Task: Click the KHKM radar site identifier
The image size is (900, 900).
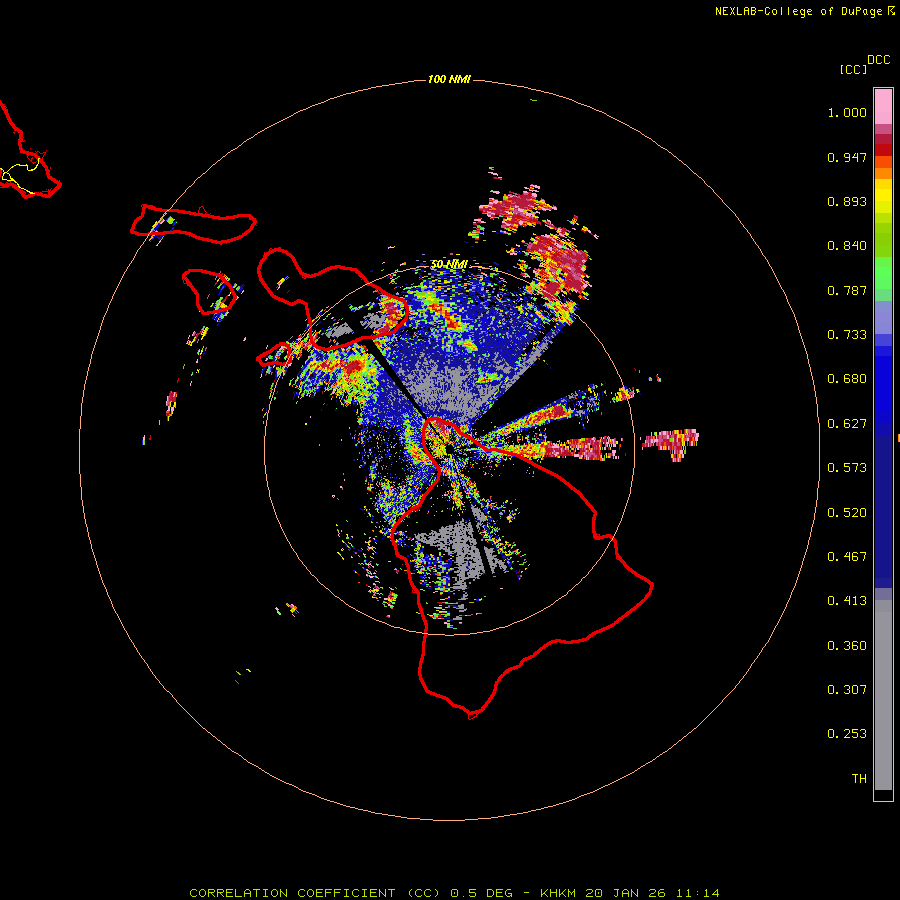Action: [x=559, y=893]
